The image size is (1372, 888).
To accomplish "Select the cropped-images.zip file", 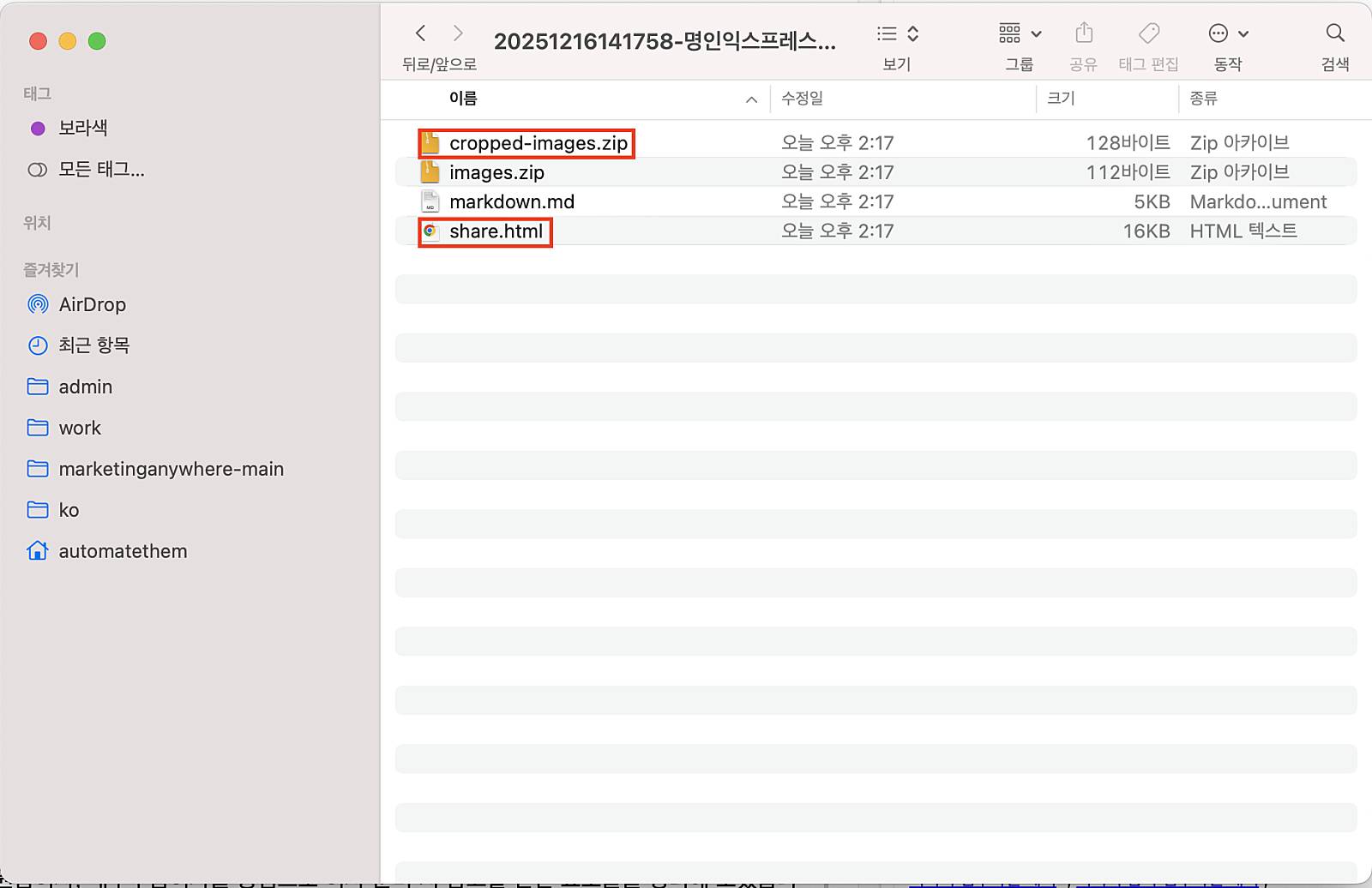I will coord(538,143).
